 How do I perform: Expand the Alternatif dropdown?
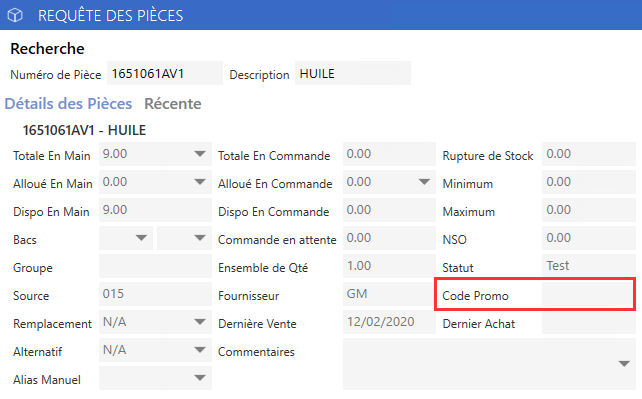(200, 350)
